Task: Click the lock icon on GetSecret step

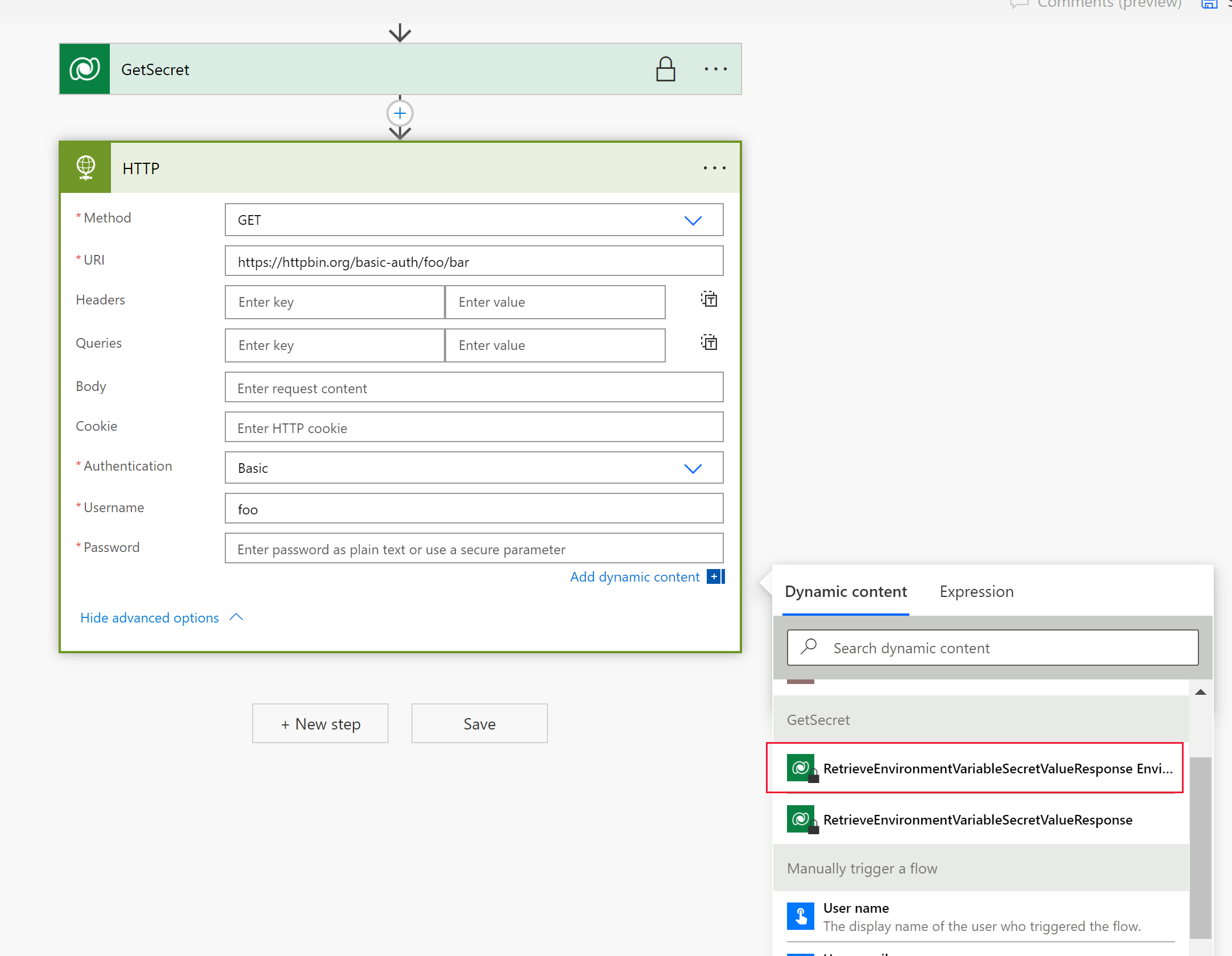Action: click(x=664, y=69)
